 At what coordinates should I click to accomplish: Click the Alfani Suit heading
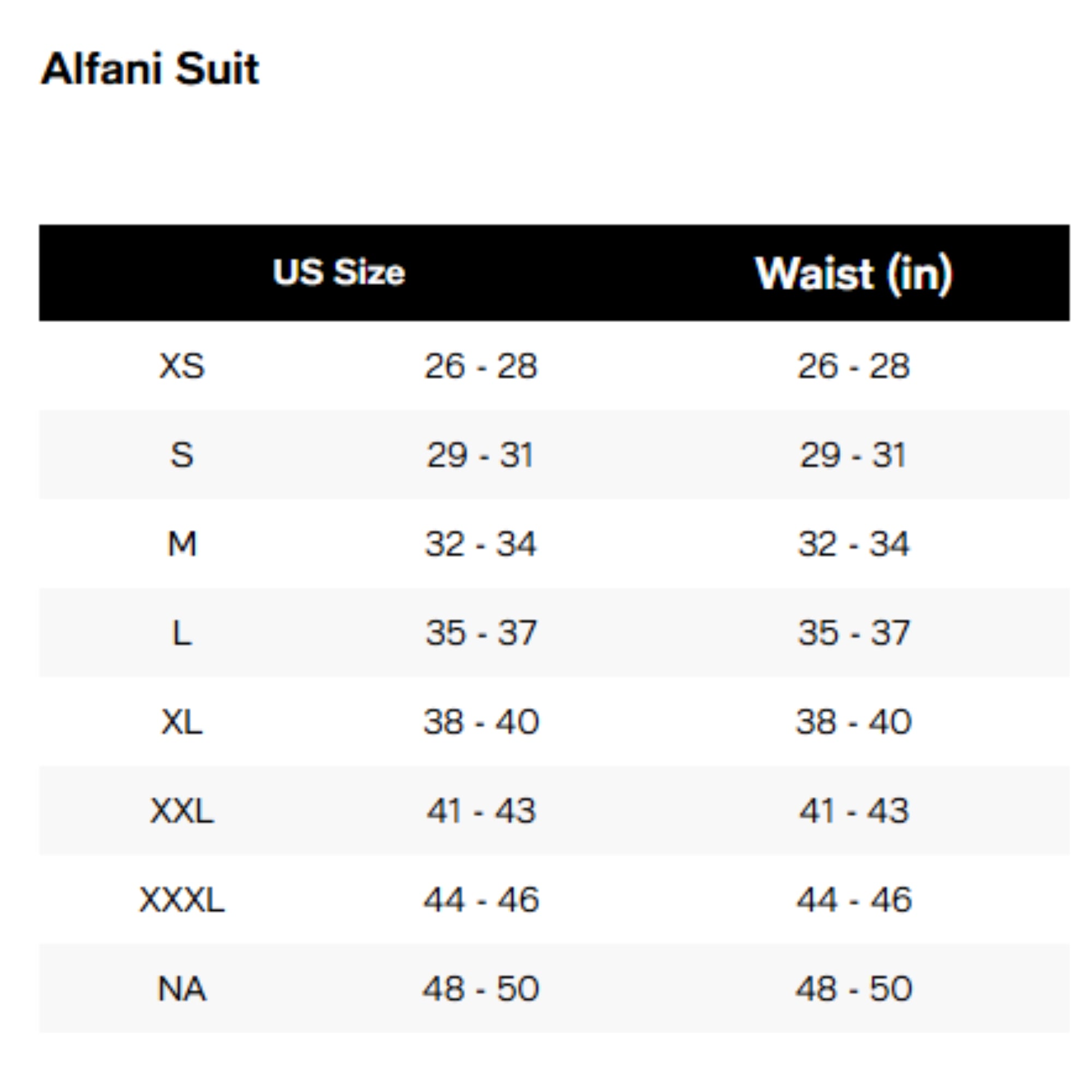coord(150,69)
